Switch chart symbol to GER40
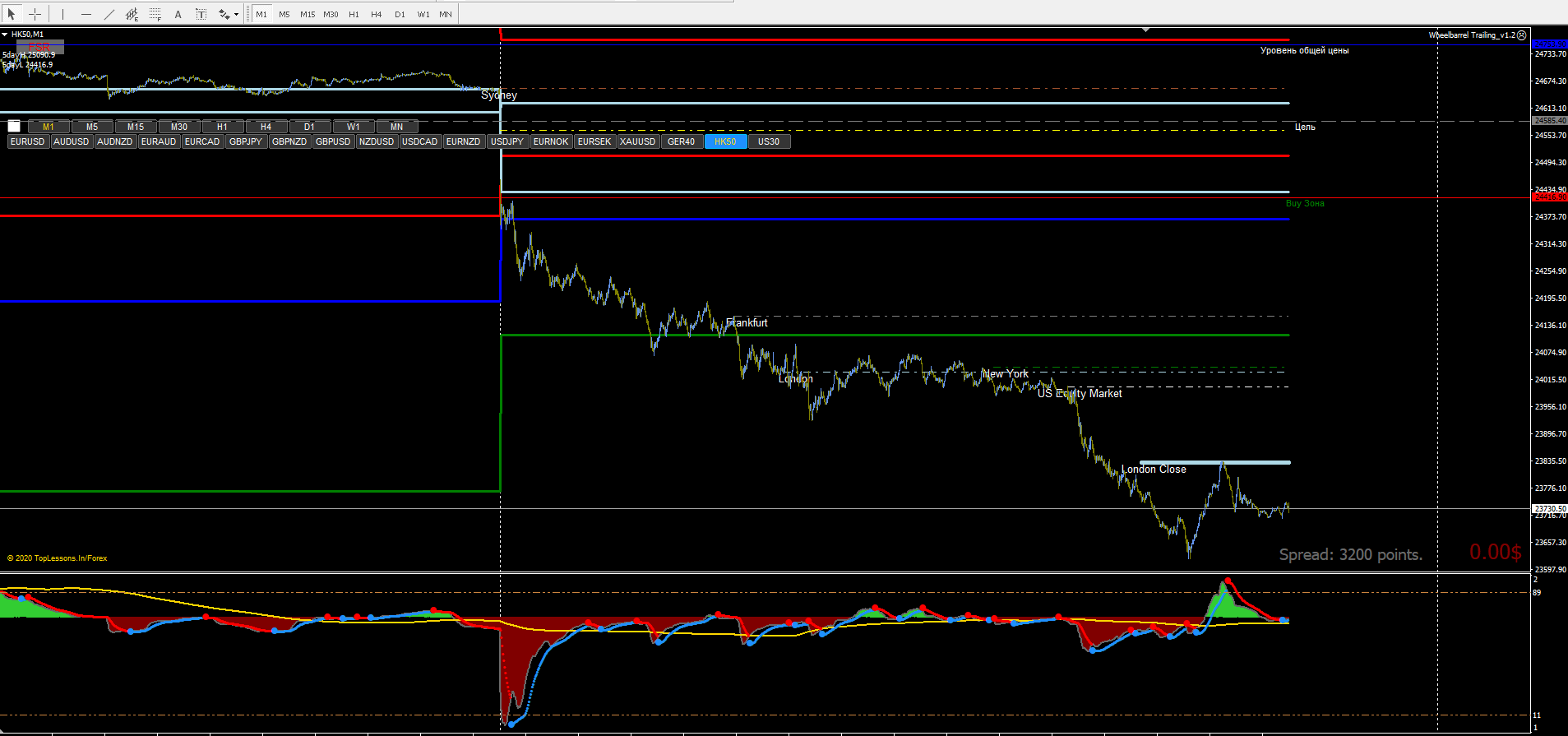Screen dimensions: 1568x736 pyautogui.click(x=682, y=141)
